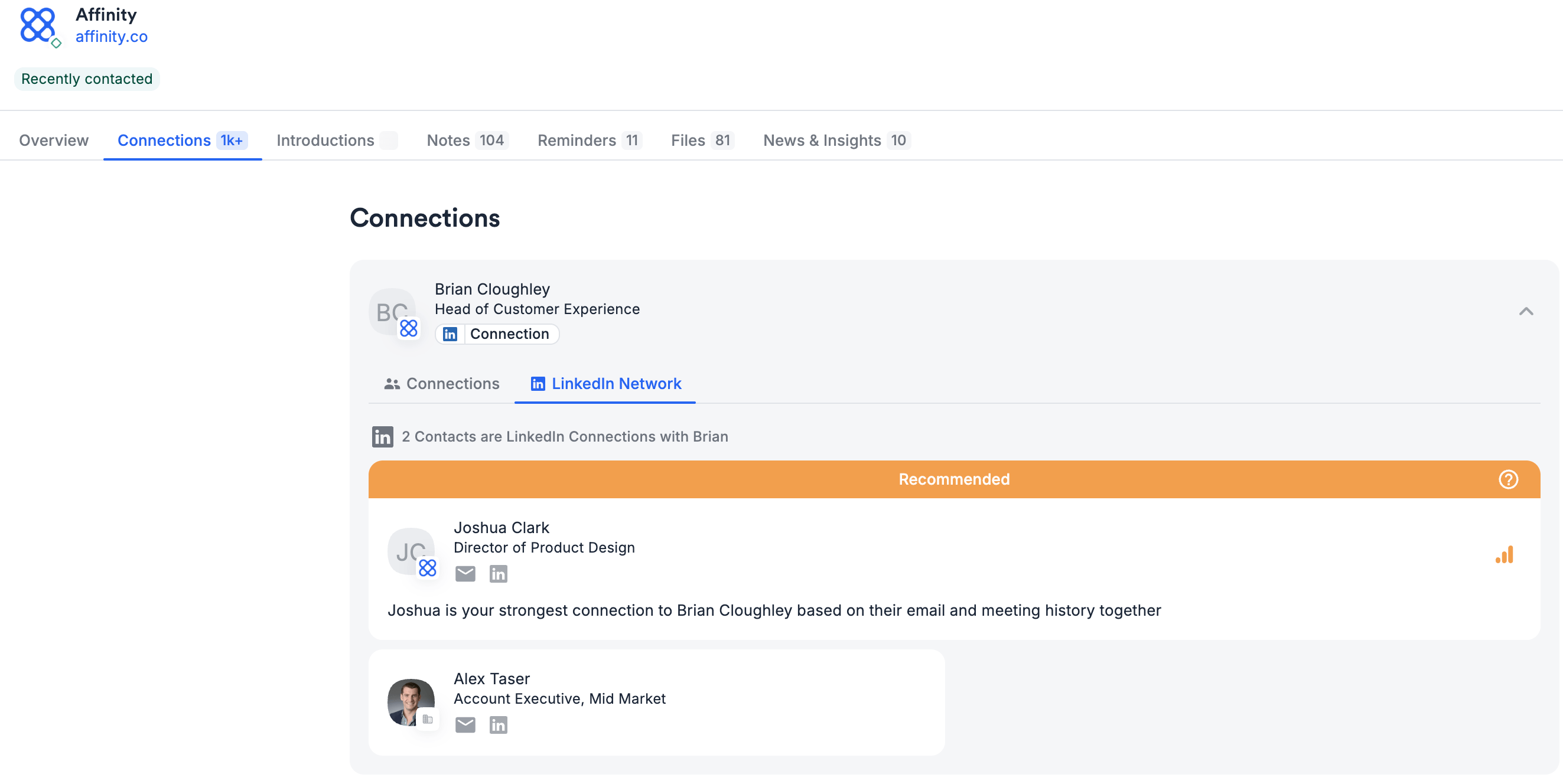Image resolution: width=1563 pixels, height=784 pixels.
Task: Click the Affinity logo icon in the header
Action: pos(39,26)
